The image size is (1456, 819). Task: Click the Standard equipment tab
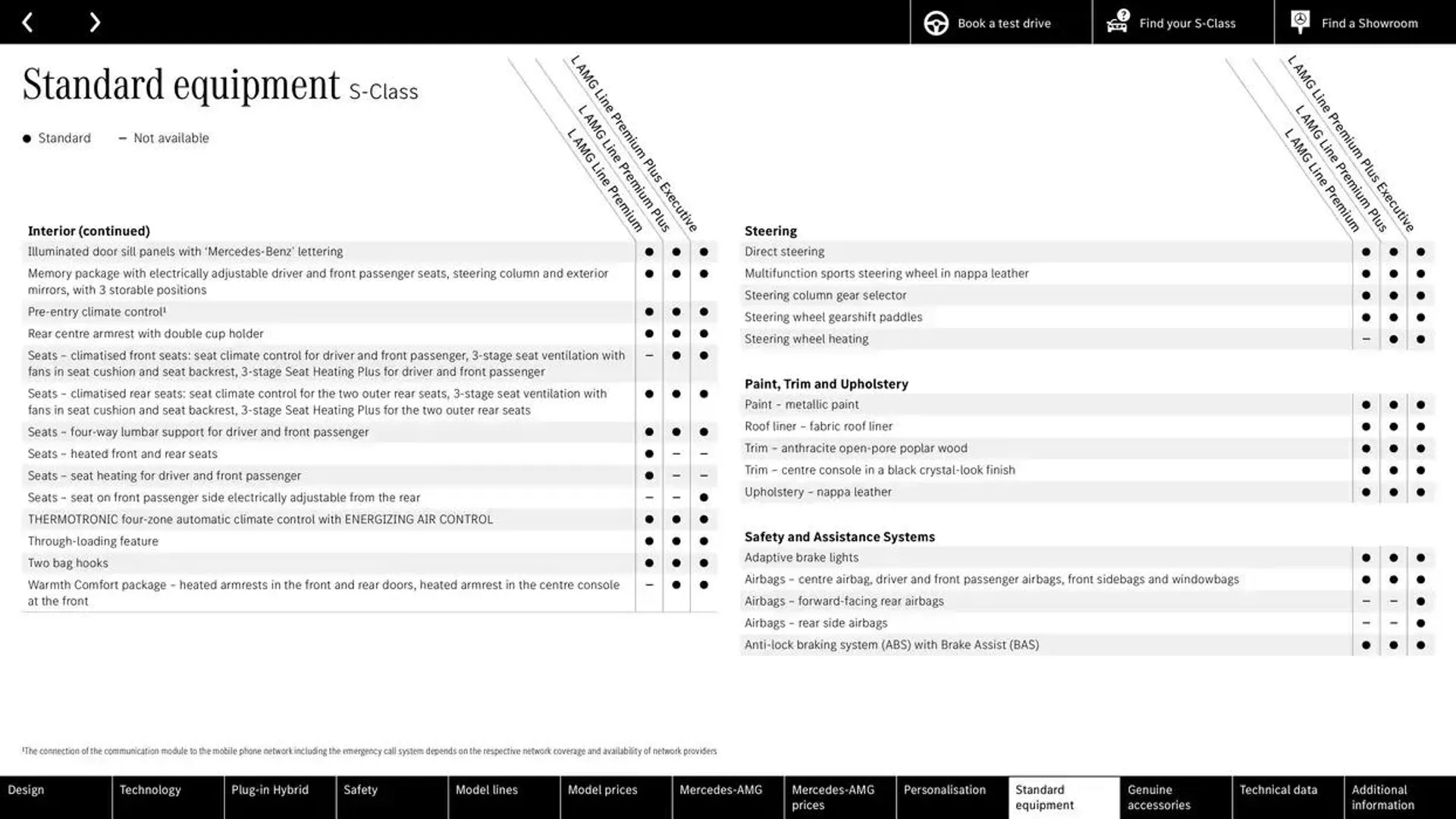point(1064,797)
